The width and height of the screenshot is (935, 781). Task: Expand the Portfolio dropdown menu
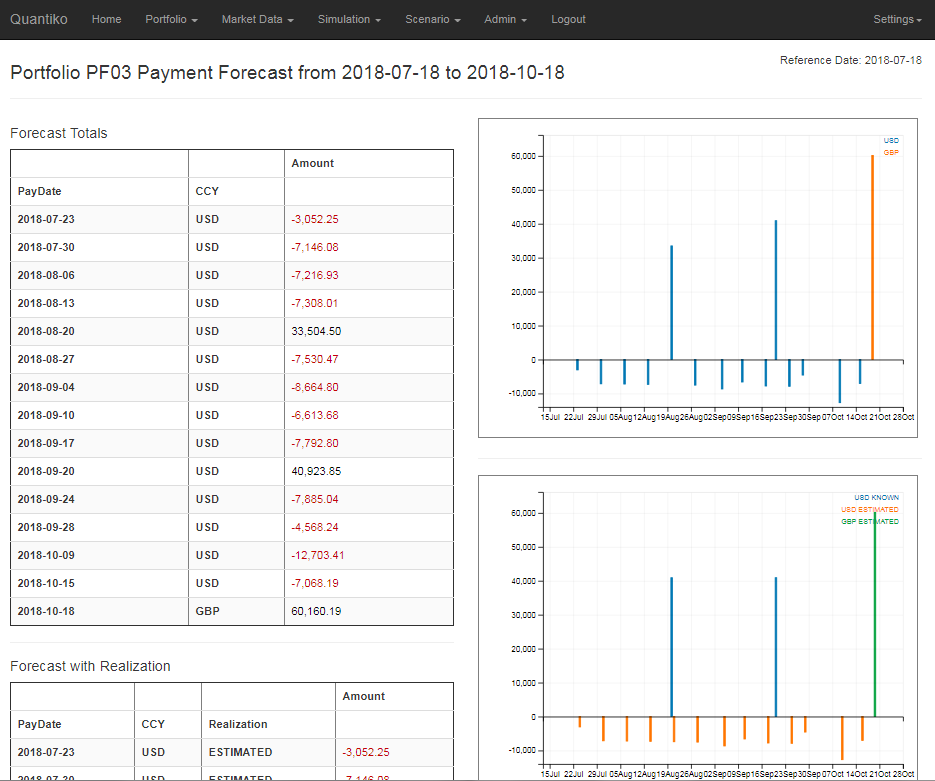coord(171,19)
